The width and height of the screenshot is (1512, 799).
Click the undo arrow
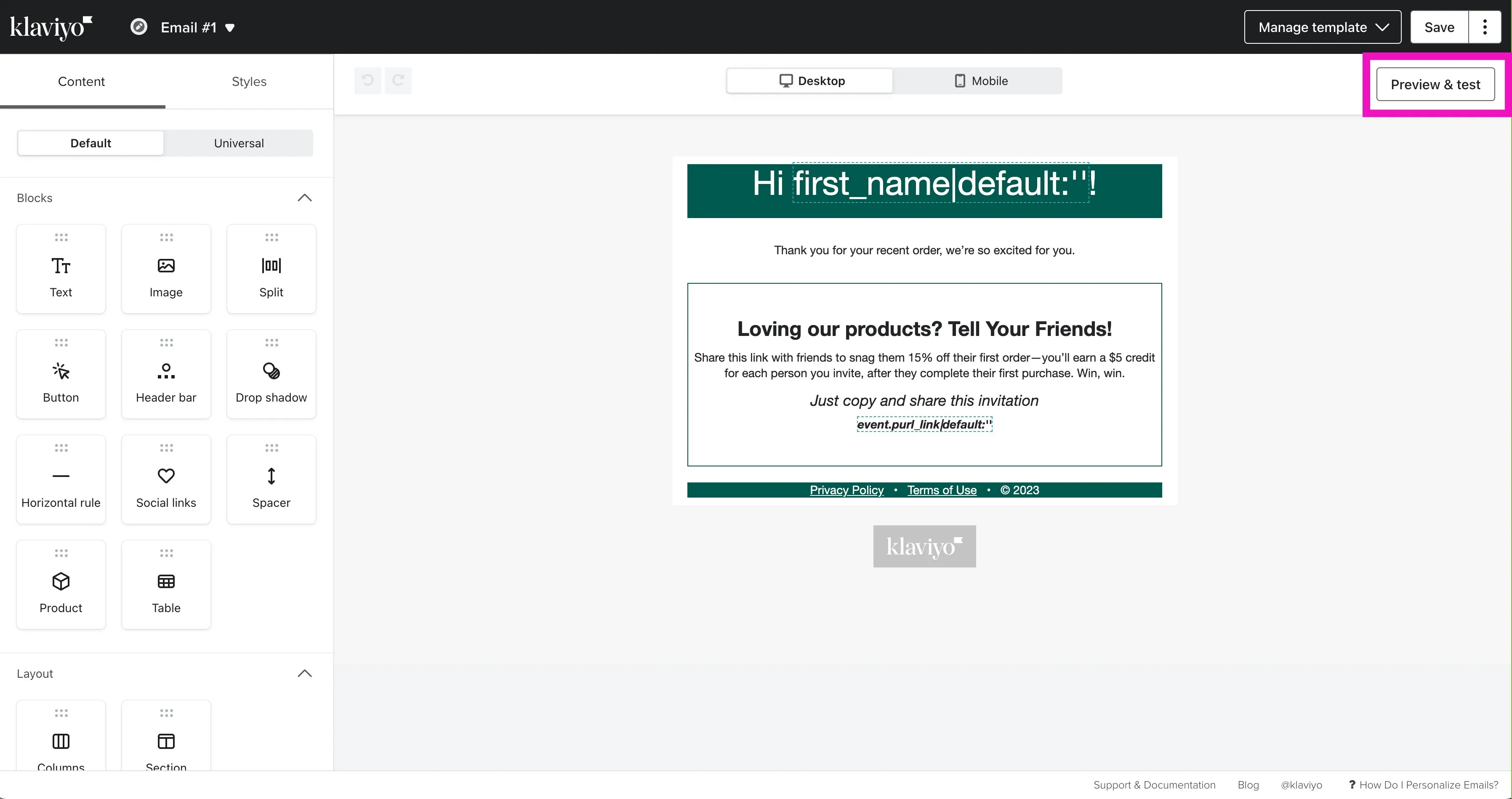click(368, 80)
